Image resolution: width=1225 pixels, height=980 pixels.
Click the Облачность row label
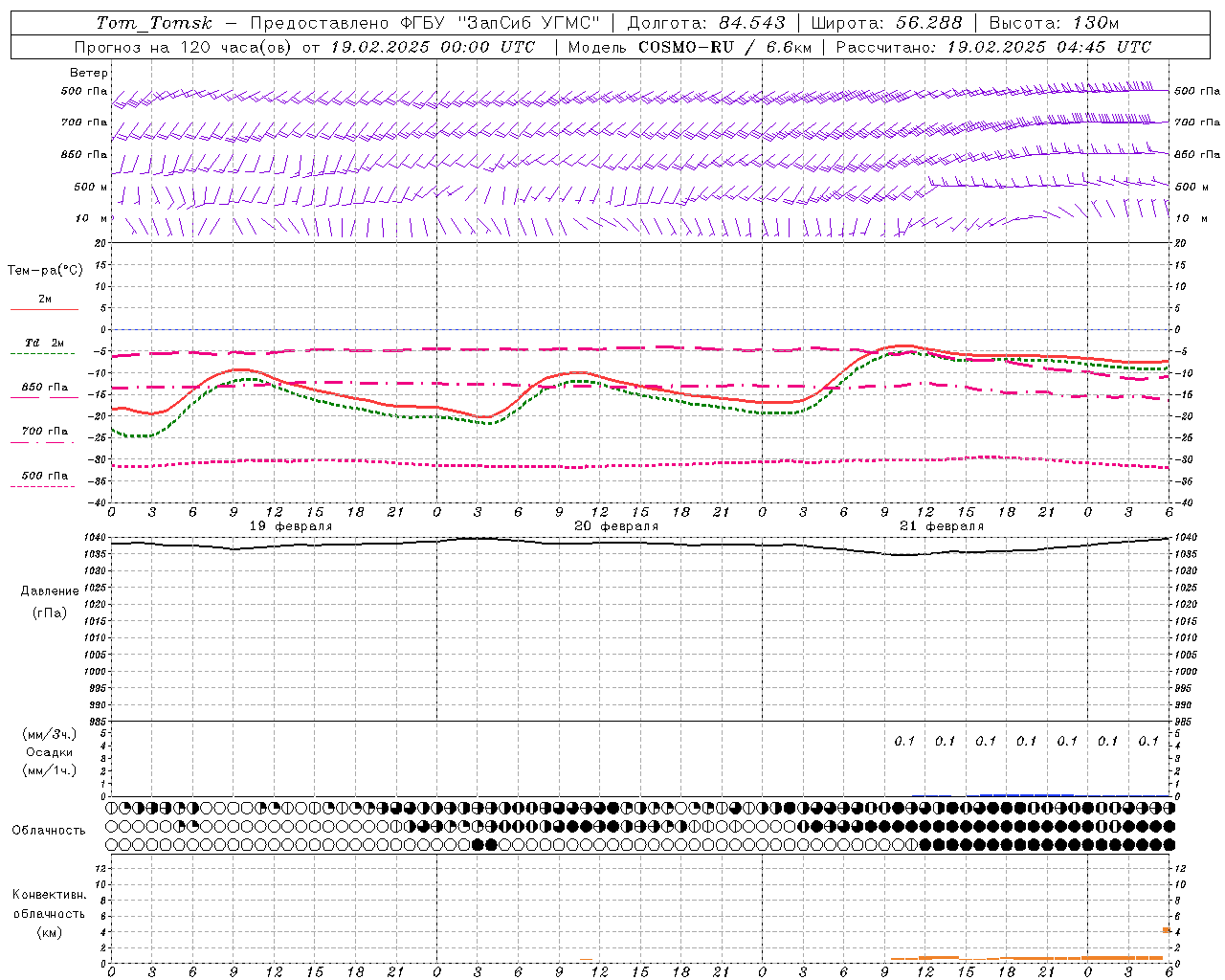49,831
